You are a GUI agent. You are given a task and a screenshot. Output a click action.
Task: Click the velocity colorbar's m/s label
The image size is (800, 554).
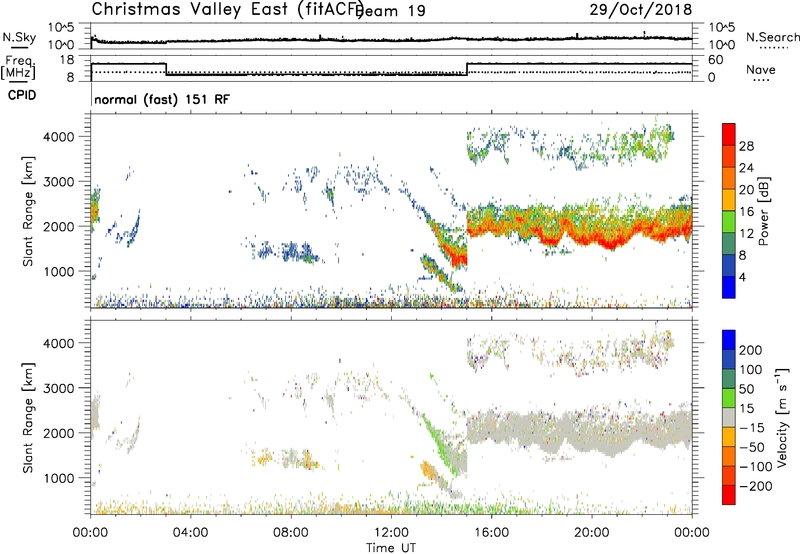tap(782, 418)
